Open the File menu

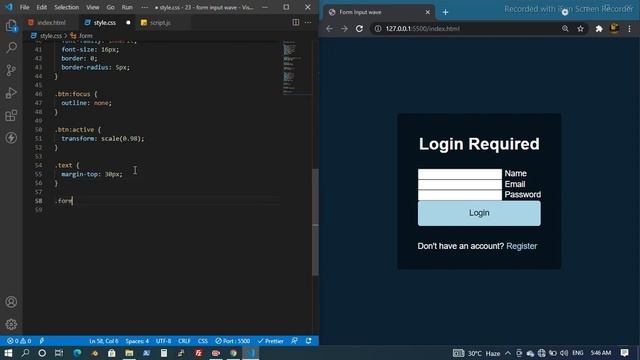click(x=24, y=7)
